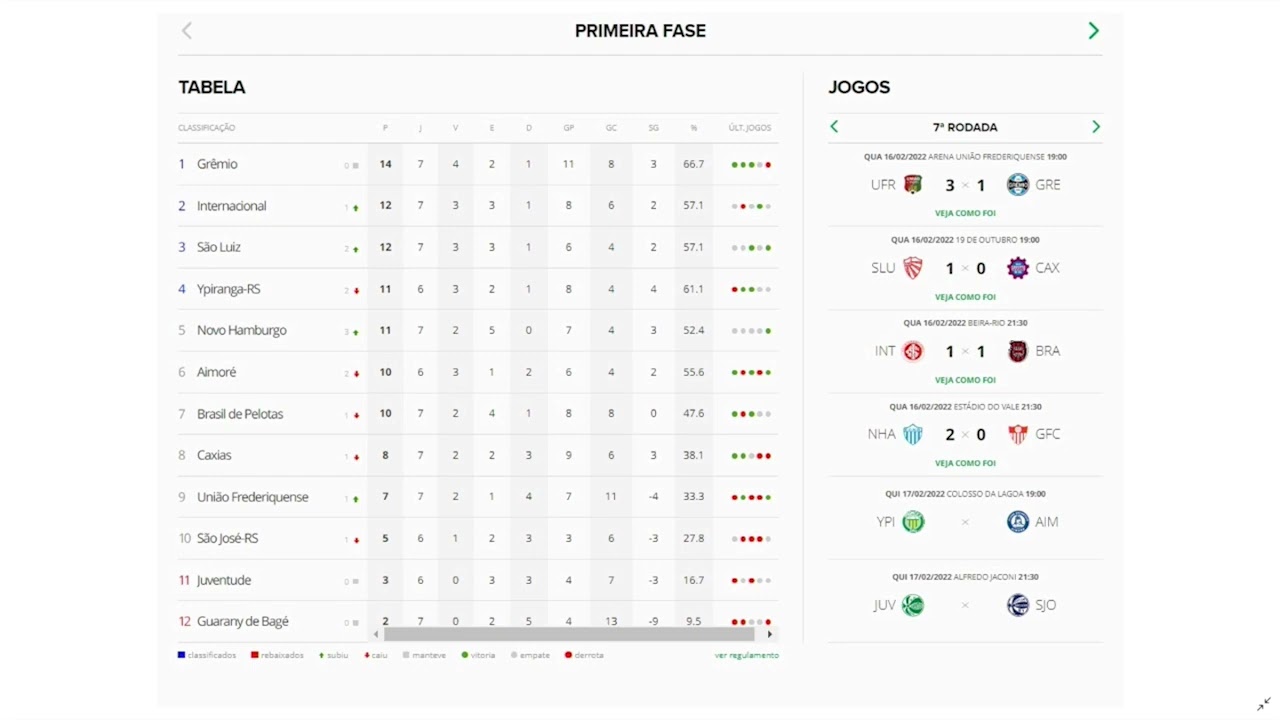Click the SJO team crest
Screen dimensions: 1280x720
(x=1018, y=605)
